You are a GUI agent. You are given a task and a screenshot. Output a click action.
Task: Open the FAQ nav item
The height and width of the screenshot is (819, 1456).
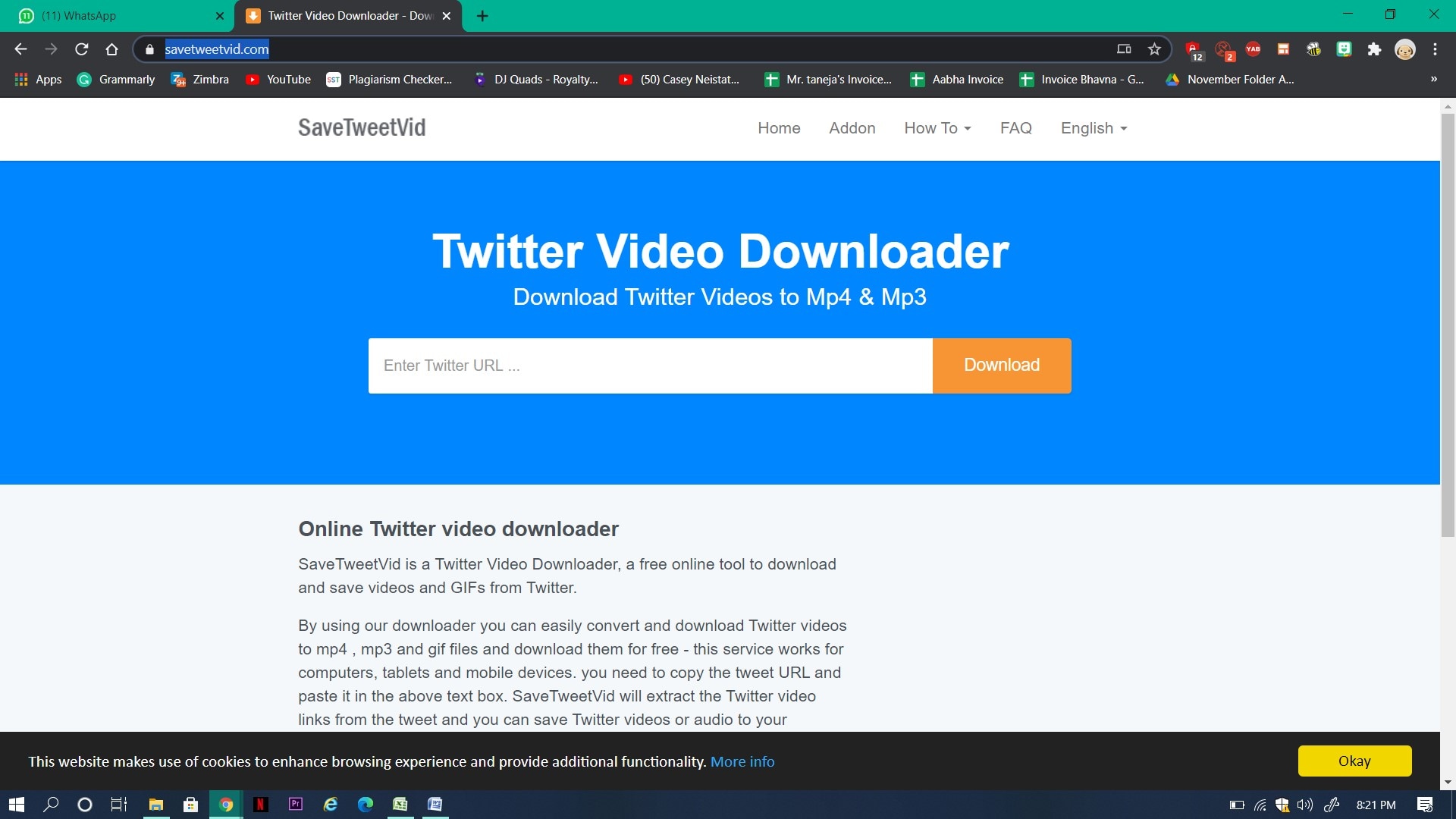tap(1016, 128)
